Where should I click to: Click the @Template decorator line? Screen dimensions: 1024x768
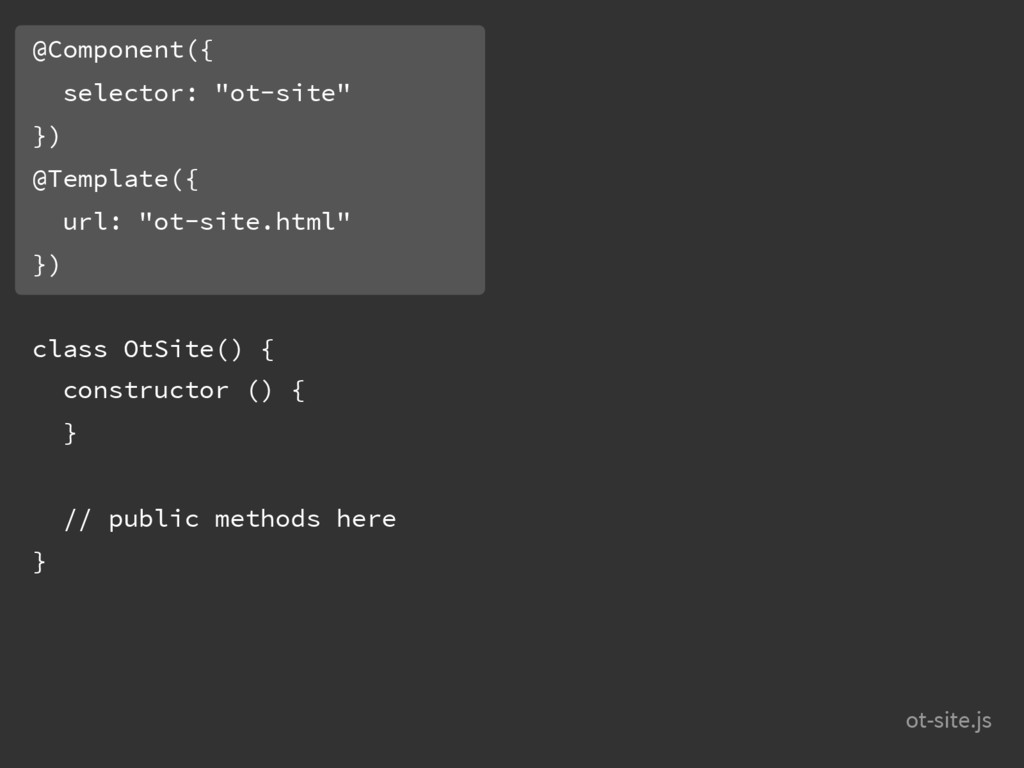pos(115,179)
